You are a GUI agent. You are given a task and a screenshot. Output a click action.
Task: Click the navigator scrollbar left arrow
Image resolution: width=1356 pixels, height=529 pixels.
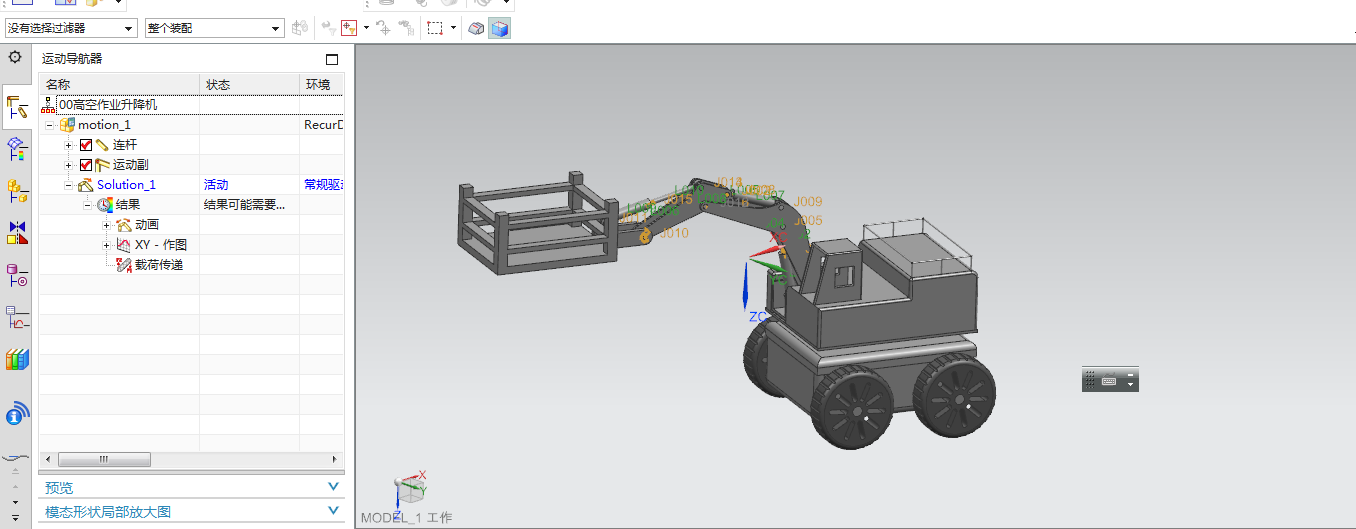(x=48, y=459)
